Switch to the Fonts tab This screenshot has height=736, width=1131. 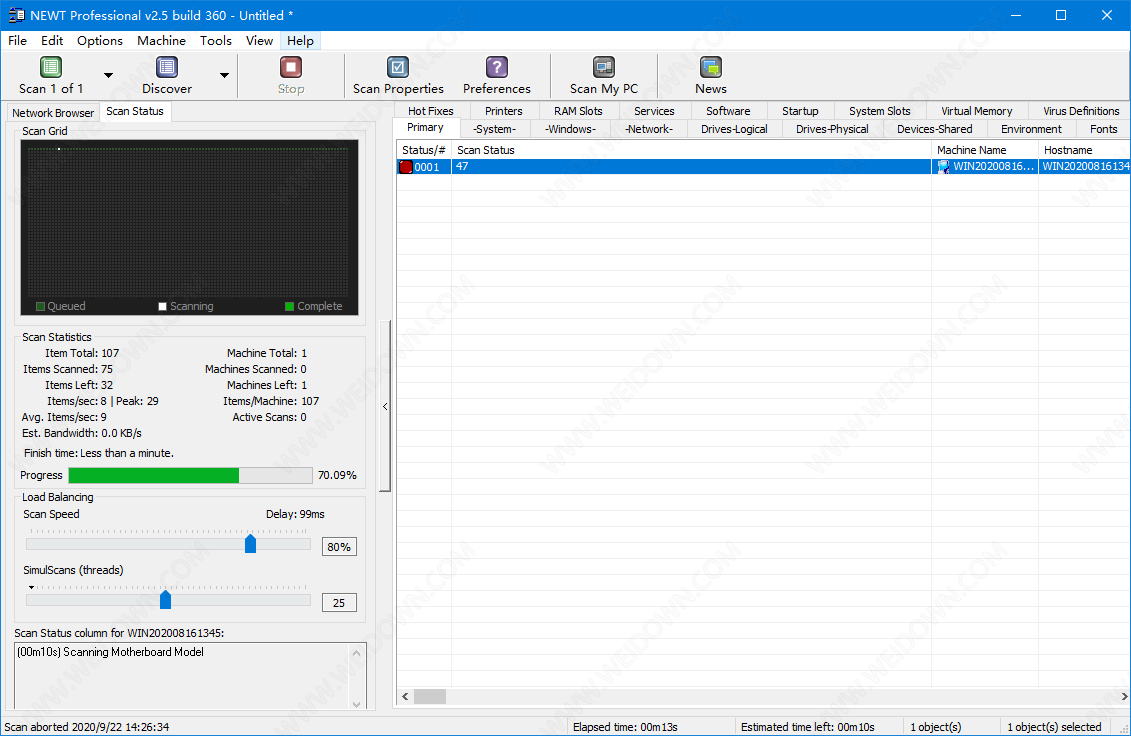tap(1103, 129)
